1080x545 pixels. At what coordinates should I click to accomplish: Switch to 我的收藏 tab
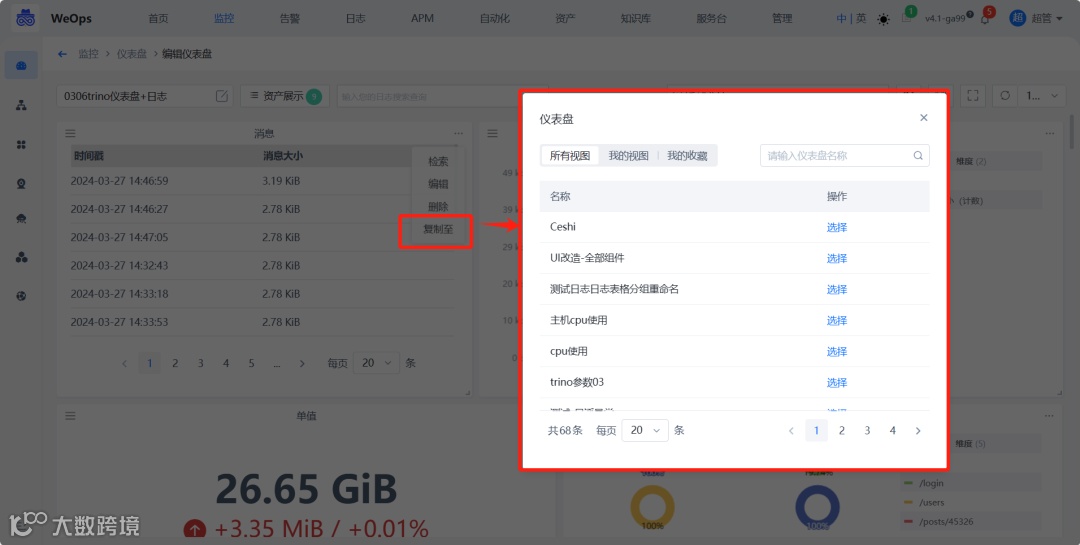(687, 156)
